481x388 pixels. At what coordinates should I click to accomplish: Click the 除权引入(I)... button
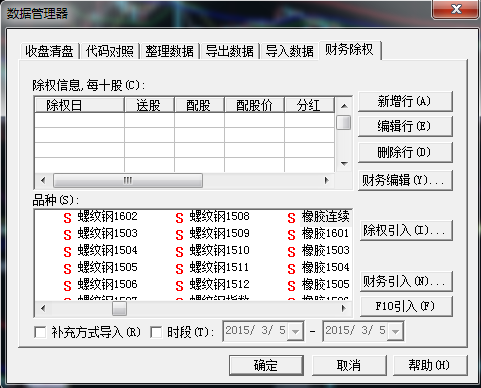tap(406, 230)
